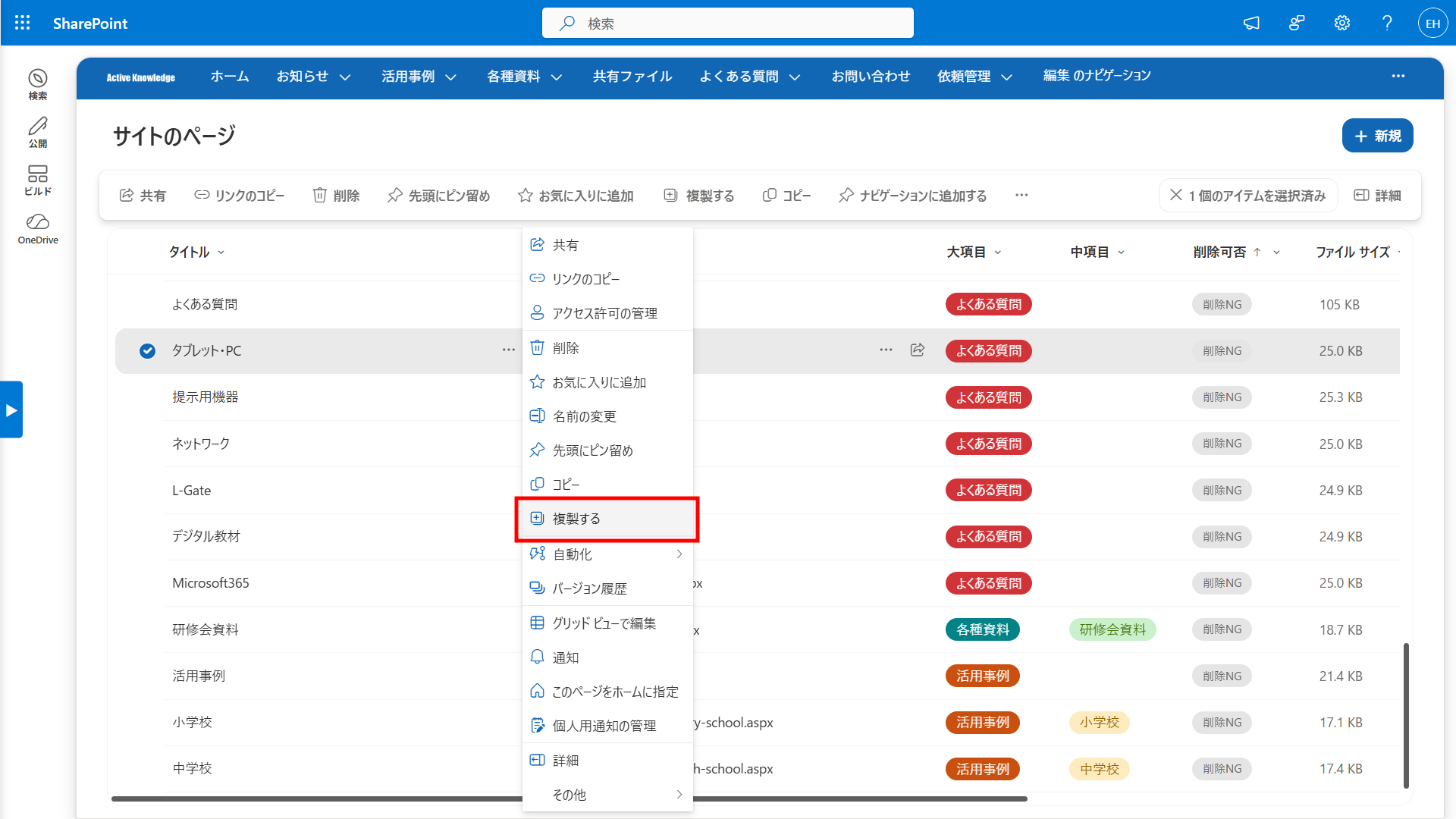Viewport: 1456px width, 819px height.
Task: Select バージョン履歴 in the context menu
Action: (x=607, y=588)
